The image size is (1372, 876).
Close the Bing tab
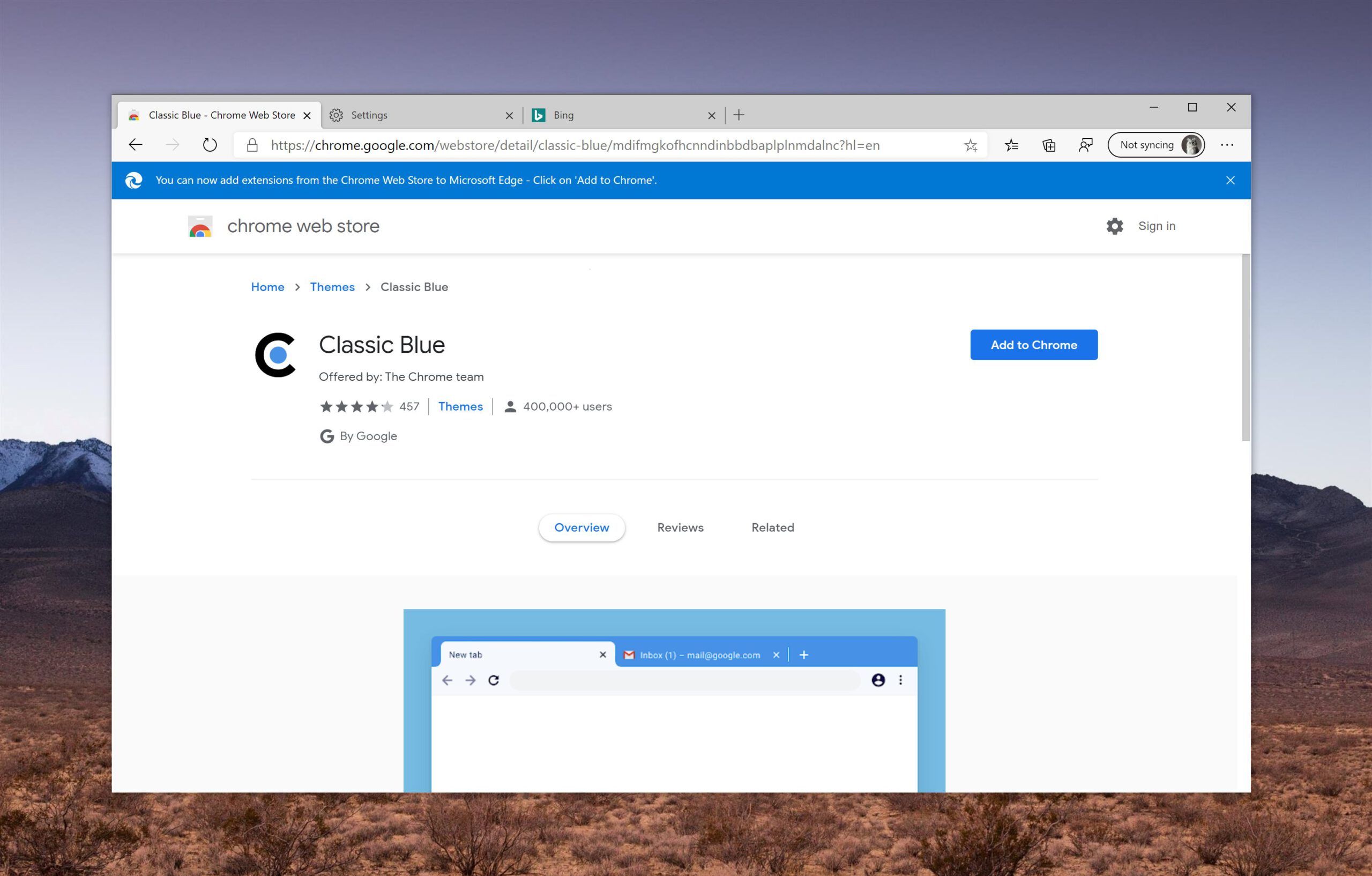712,116
